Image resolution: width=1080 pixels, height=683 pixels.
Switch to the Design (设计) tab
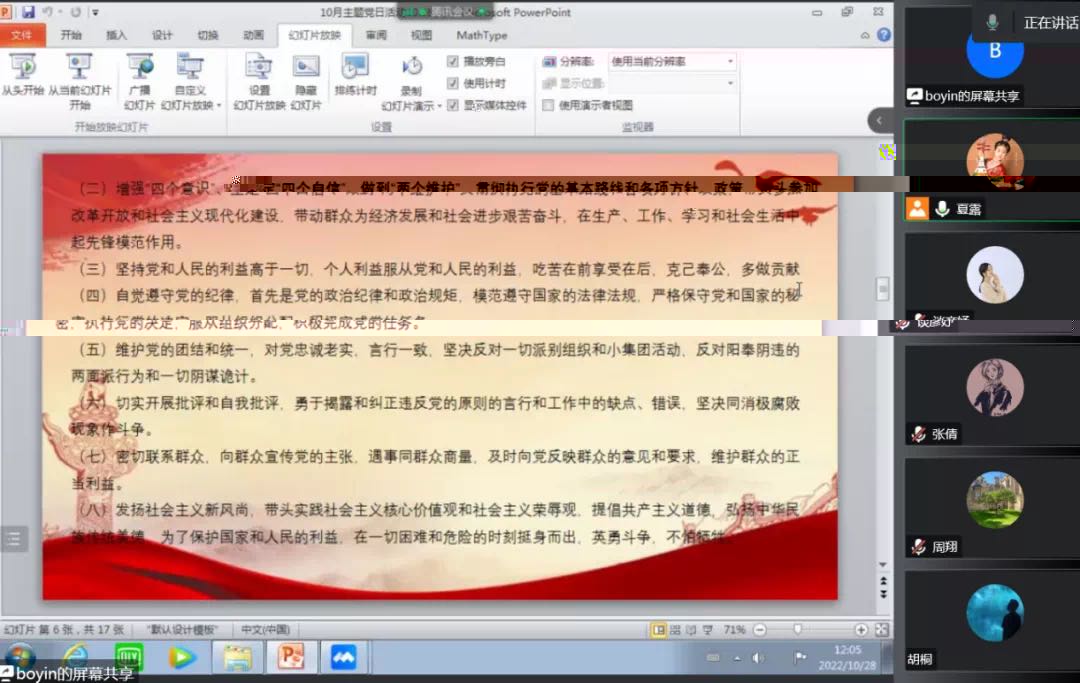coord(162,34)
